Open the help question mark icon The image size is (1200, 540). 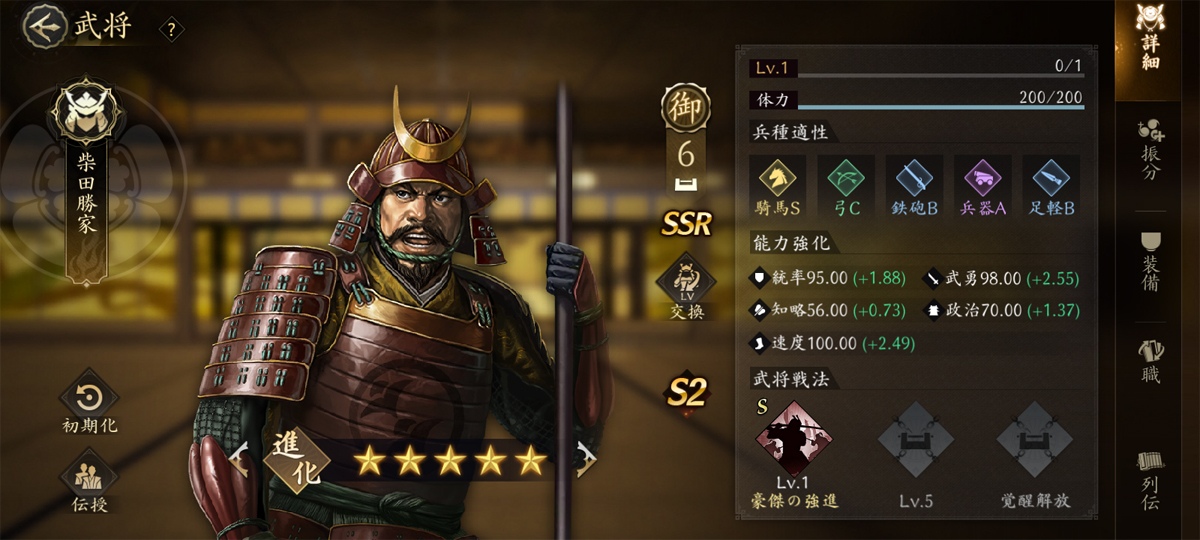(171, 30)
